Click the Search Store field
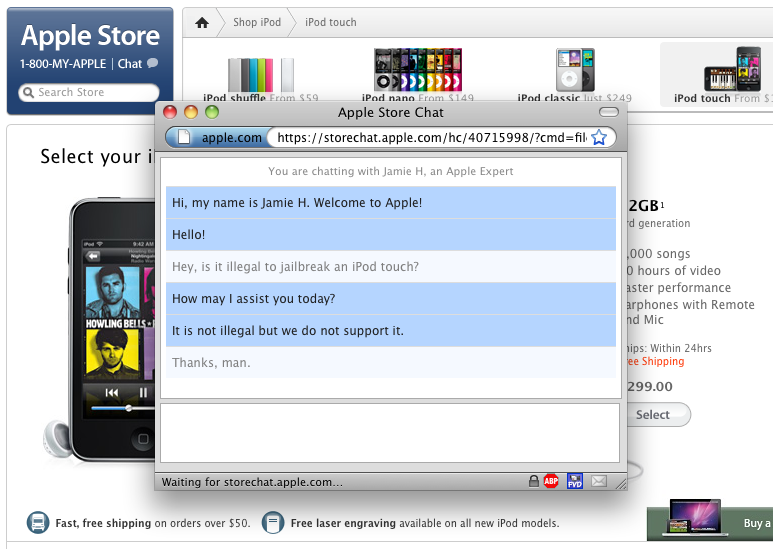This screenshot has height=549, width=773. coord(89,92)
